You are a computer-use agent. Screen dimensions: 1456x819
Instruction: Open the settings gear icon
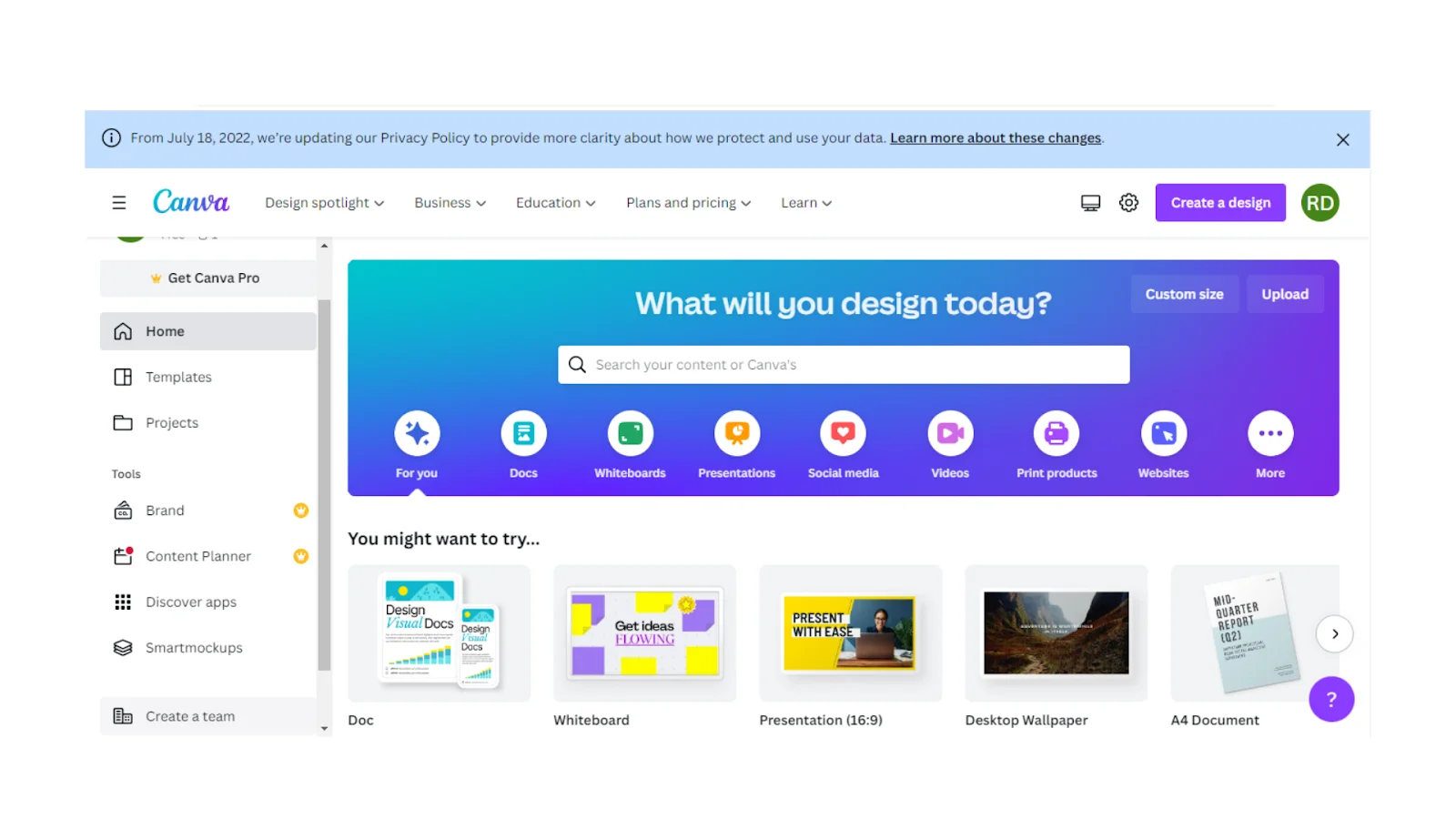[1128, 203]
